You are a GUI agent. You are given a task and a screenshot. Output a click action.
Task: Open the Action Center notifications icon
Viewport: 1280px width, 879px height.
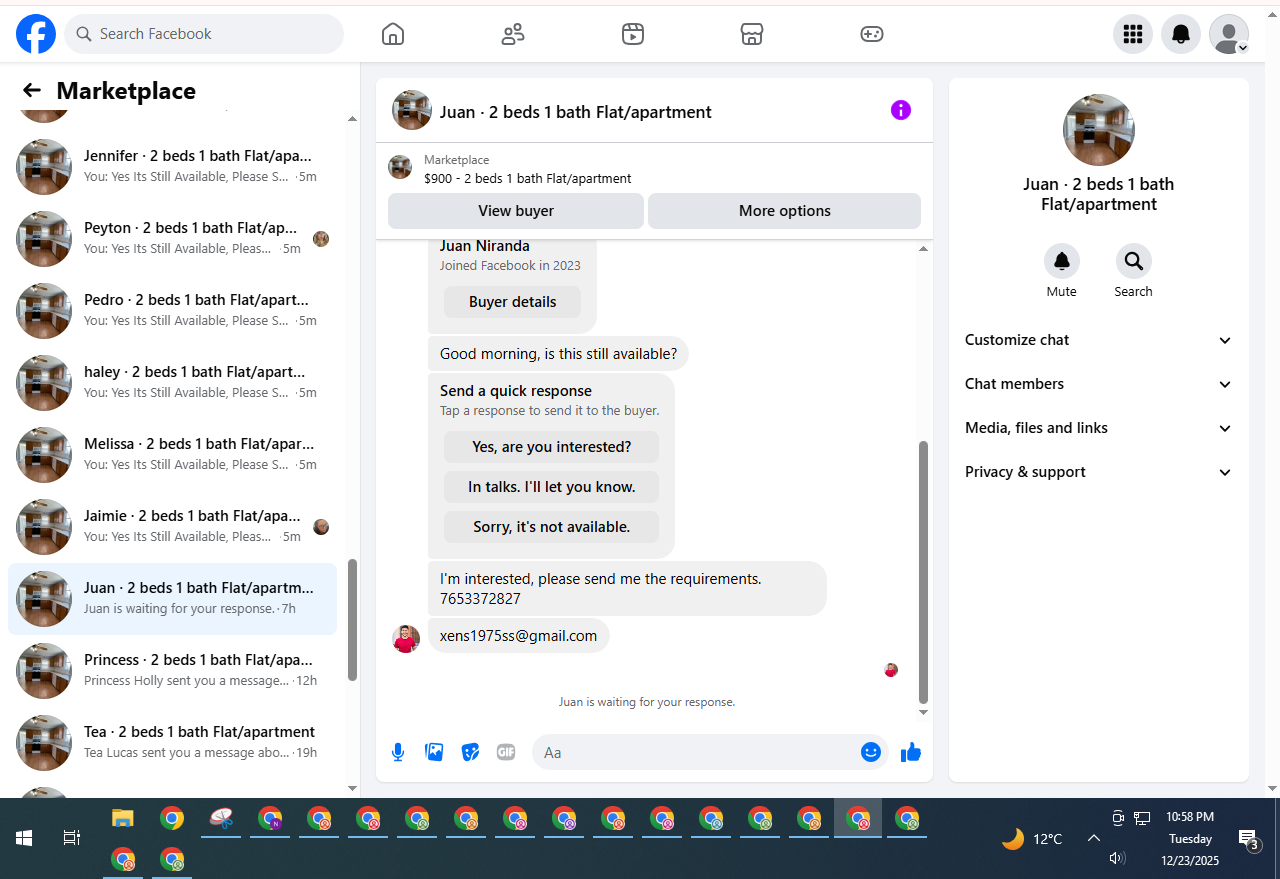[x=1247, y=839]
